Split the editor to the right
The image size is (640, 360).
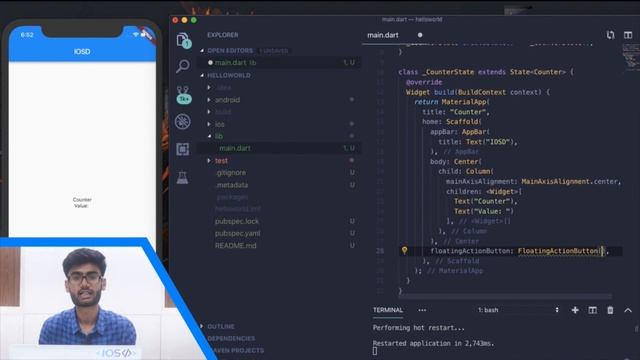628,35
